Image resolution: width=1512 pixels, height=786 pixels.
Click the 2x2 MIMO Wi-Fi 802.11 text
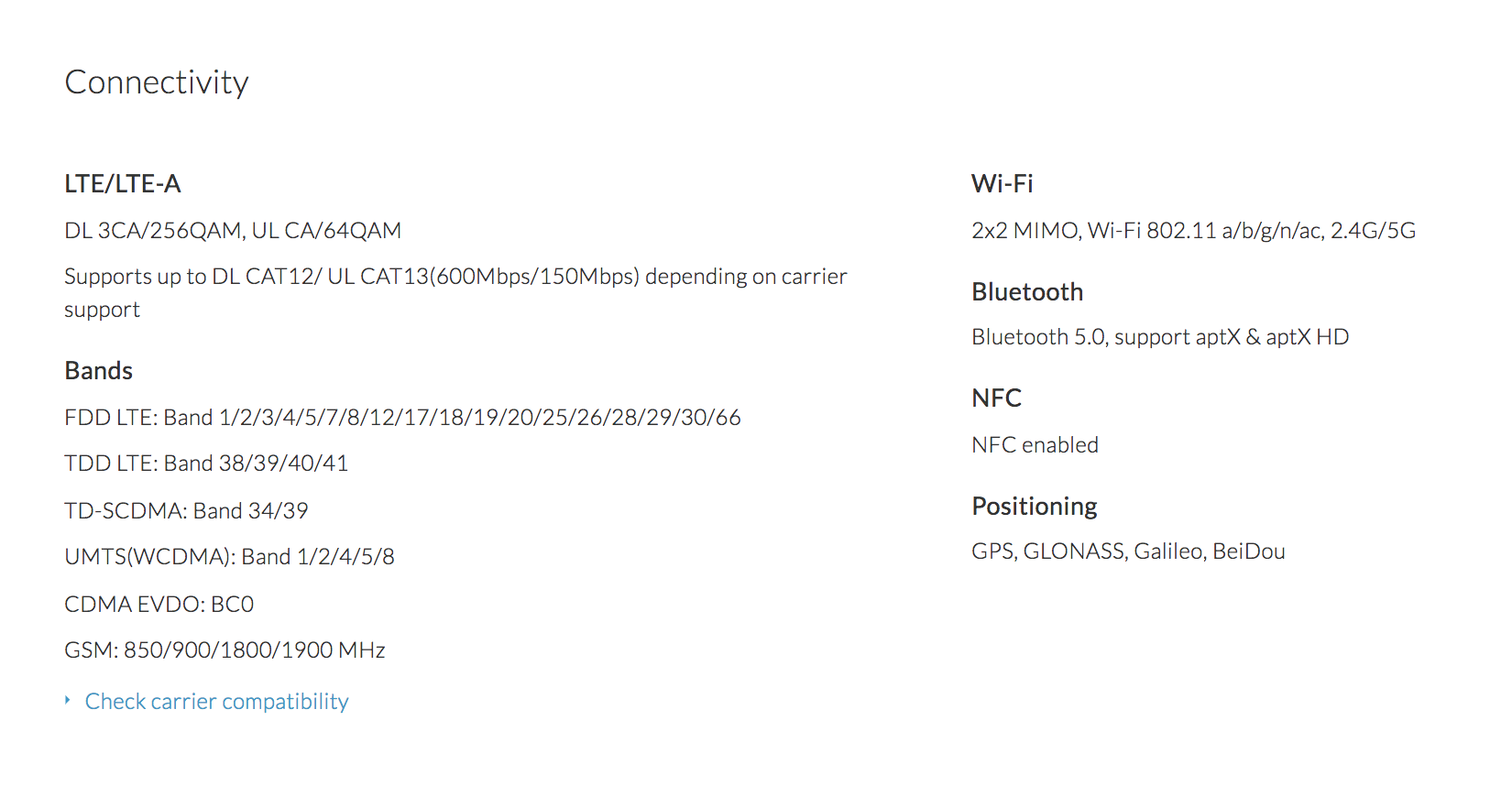(1193, 231)
